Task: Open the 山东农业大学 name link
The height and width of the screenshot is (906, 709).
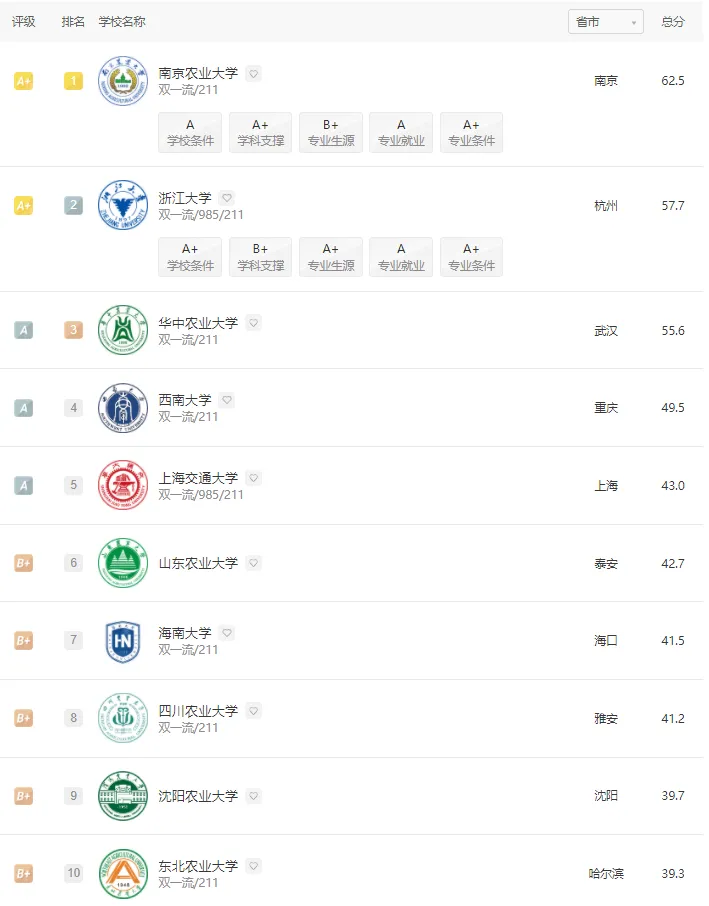Action: click(198, 563)
